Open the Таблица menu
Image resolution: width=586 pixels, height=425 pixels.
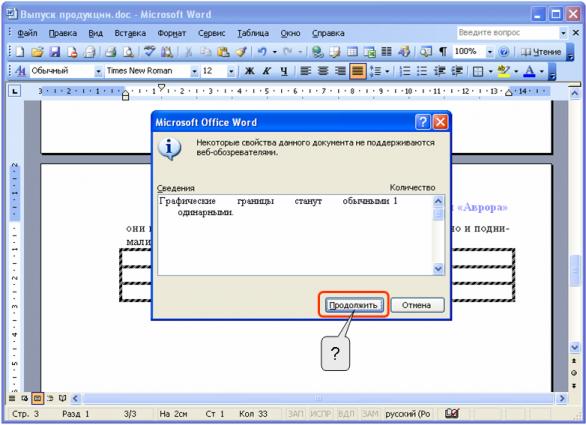click(x=253, y=33)
